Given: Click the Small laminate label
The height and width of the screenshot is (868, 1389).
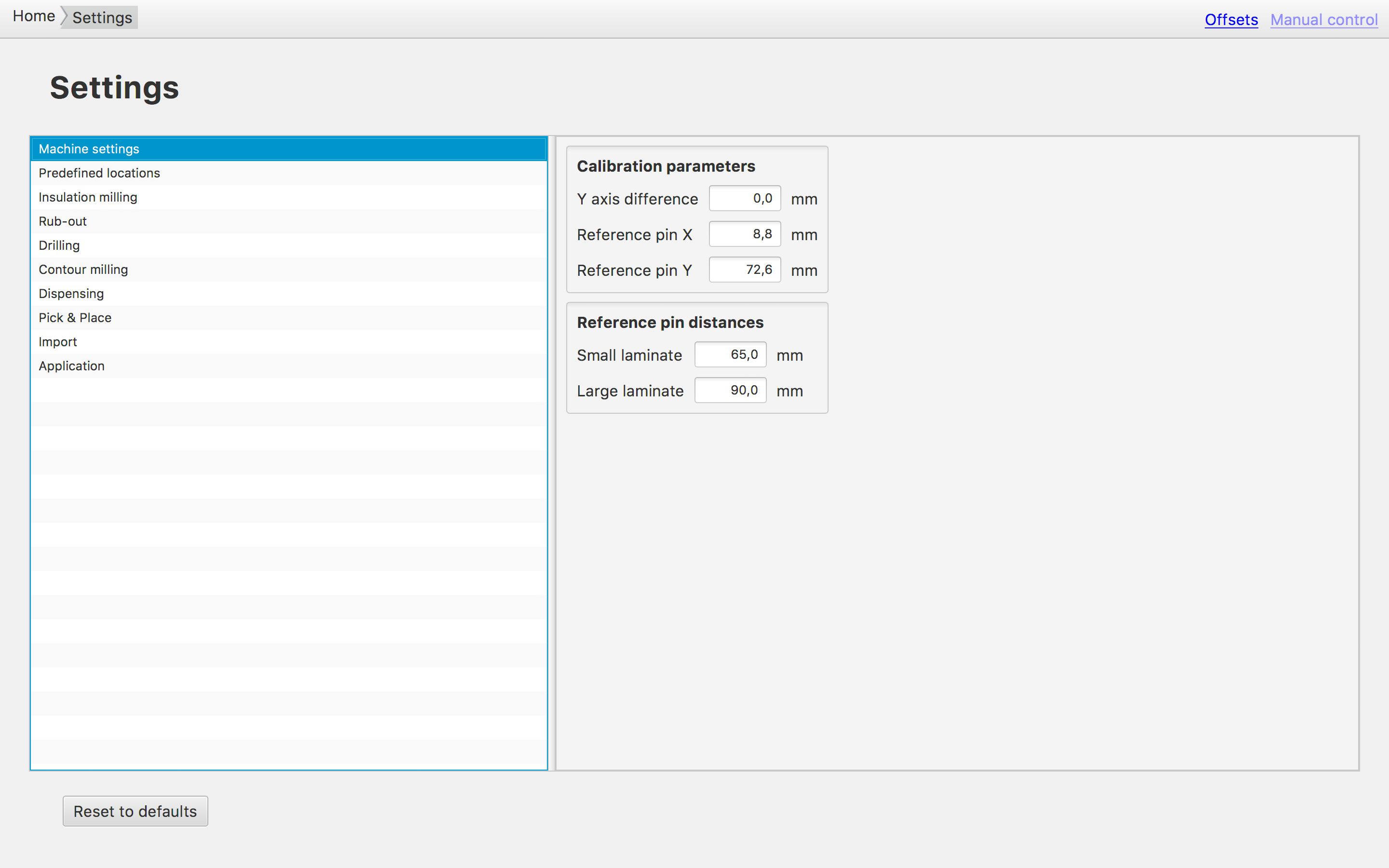Looking at the screenshot, I should (x=629, y=355).
